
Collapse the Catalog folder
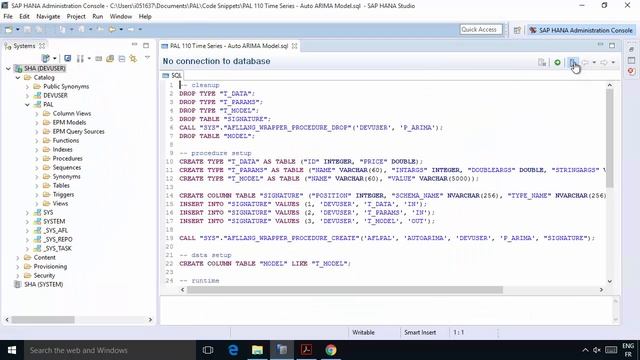pos(18,78)
